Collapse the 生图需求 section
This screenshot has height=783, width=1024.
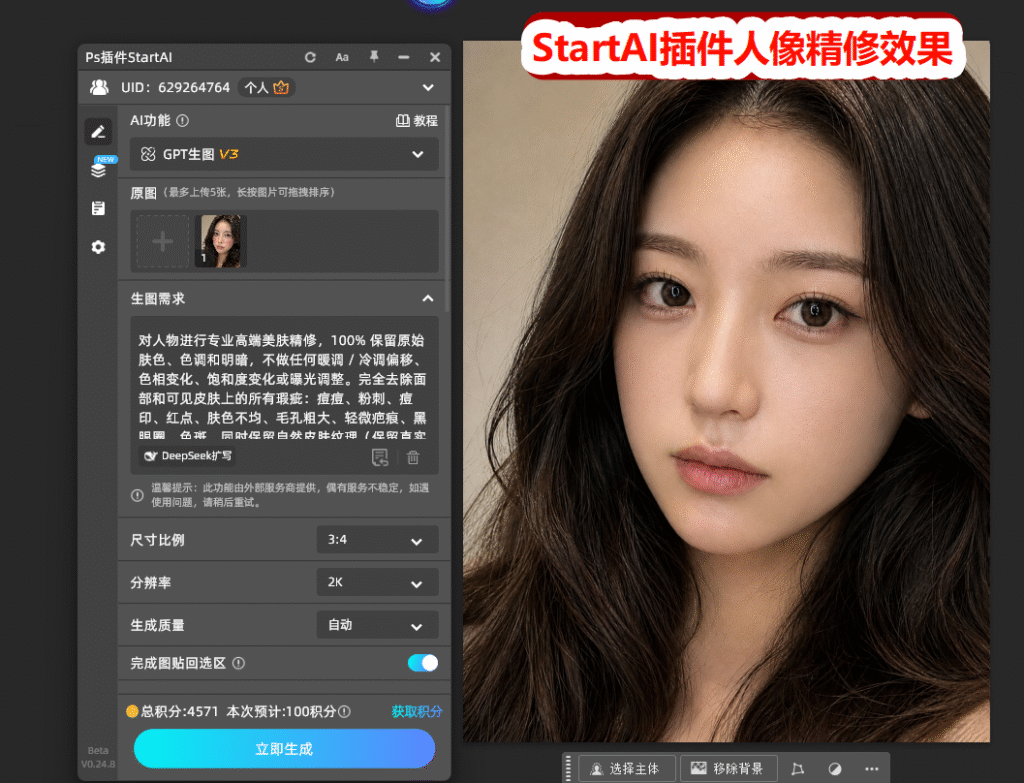tap(428, 298)
